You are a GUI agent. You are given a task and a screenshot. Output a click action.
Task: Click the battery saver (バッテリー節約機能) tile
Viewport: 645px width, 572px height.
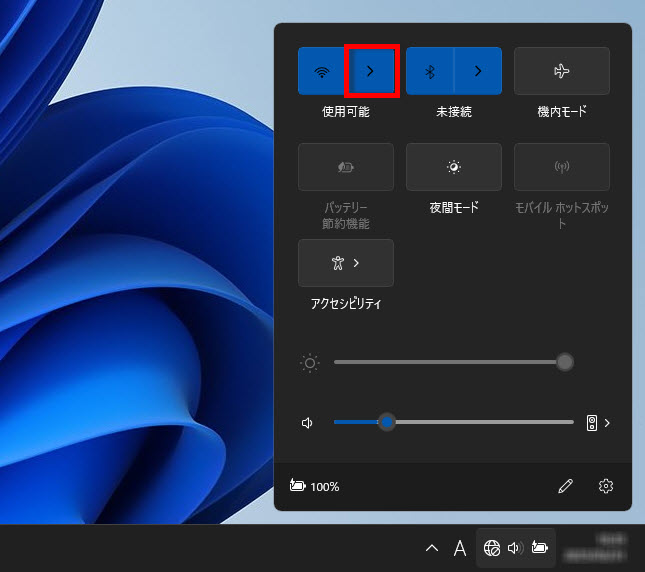point(346,167)
